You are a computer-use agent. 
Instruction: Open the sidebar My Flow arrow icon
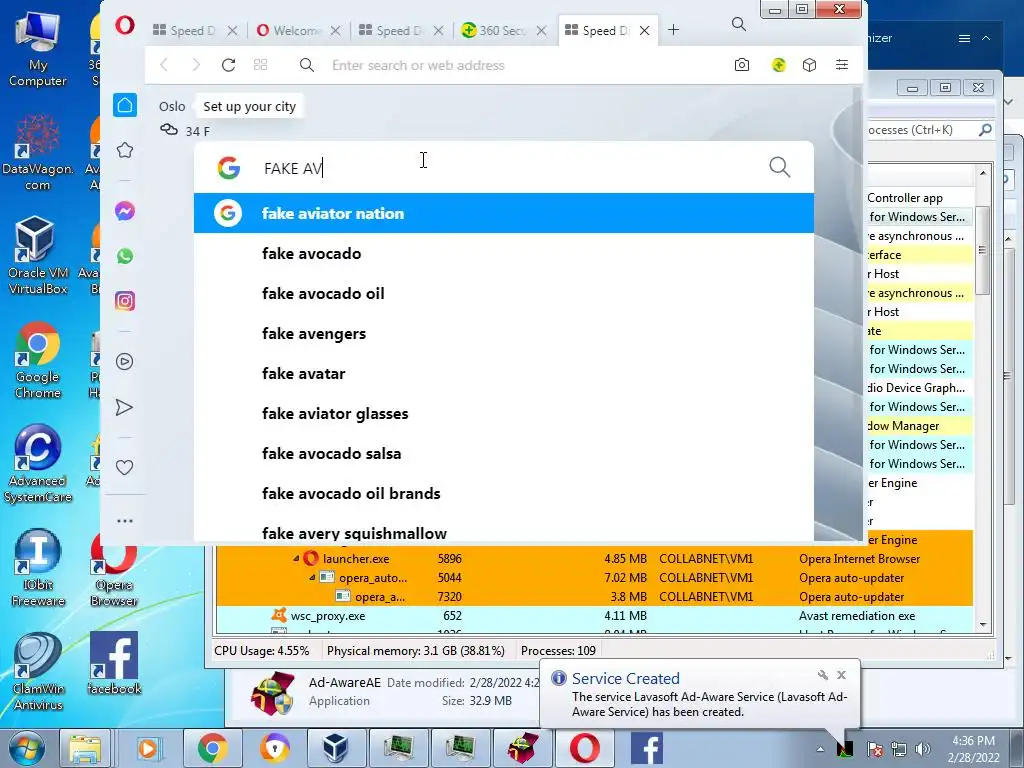[x=125, y=408]
